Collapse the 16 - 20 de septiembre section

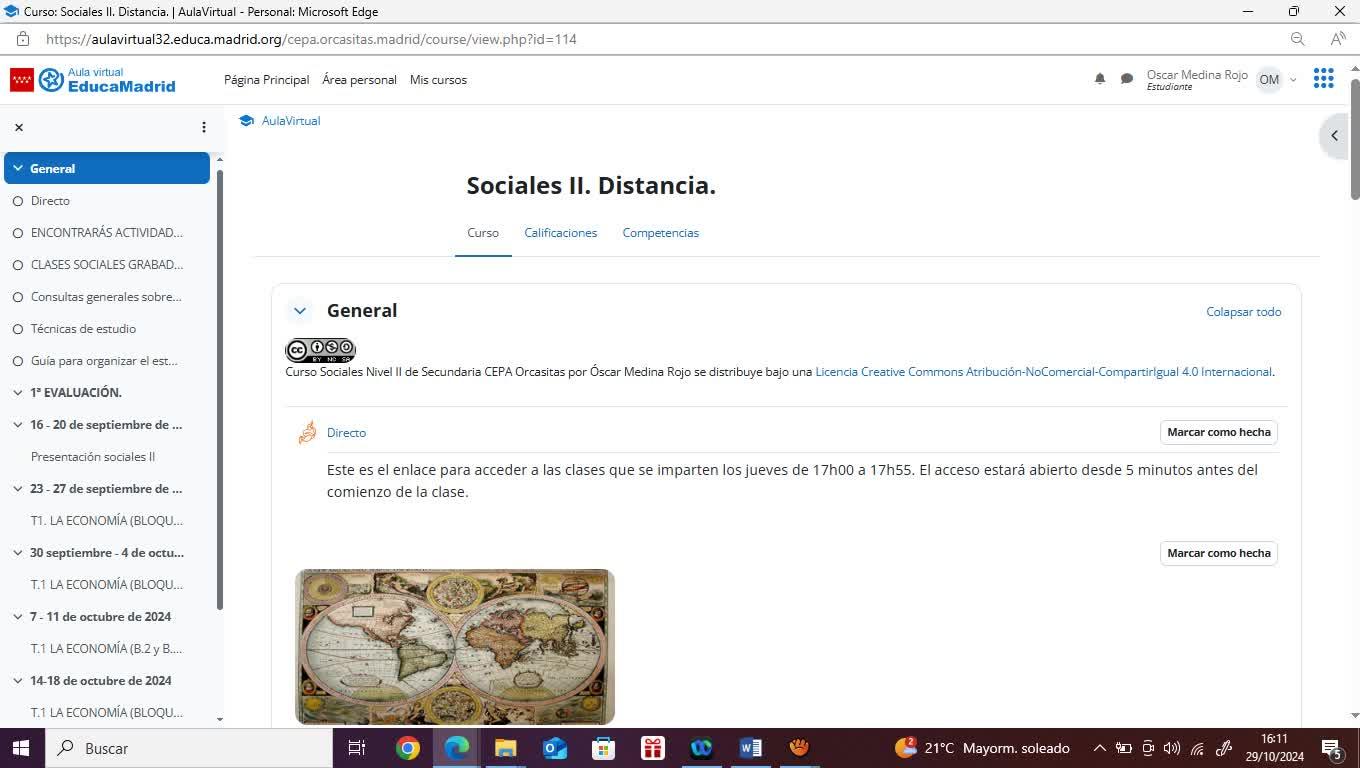[x=18, y=425]
